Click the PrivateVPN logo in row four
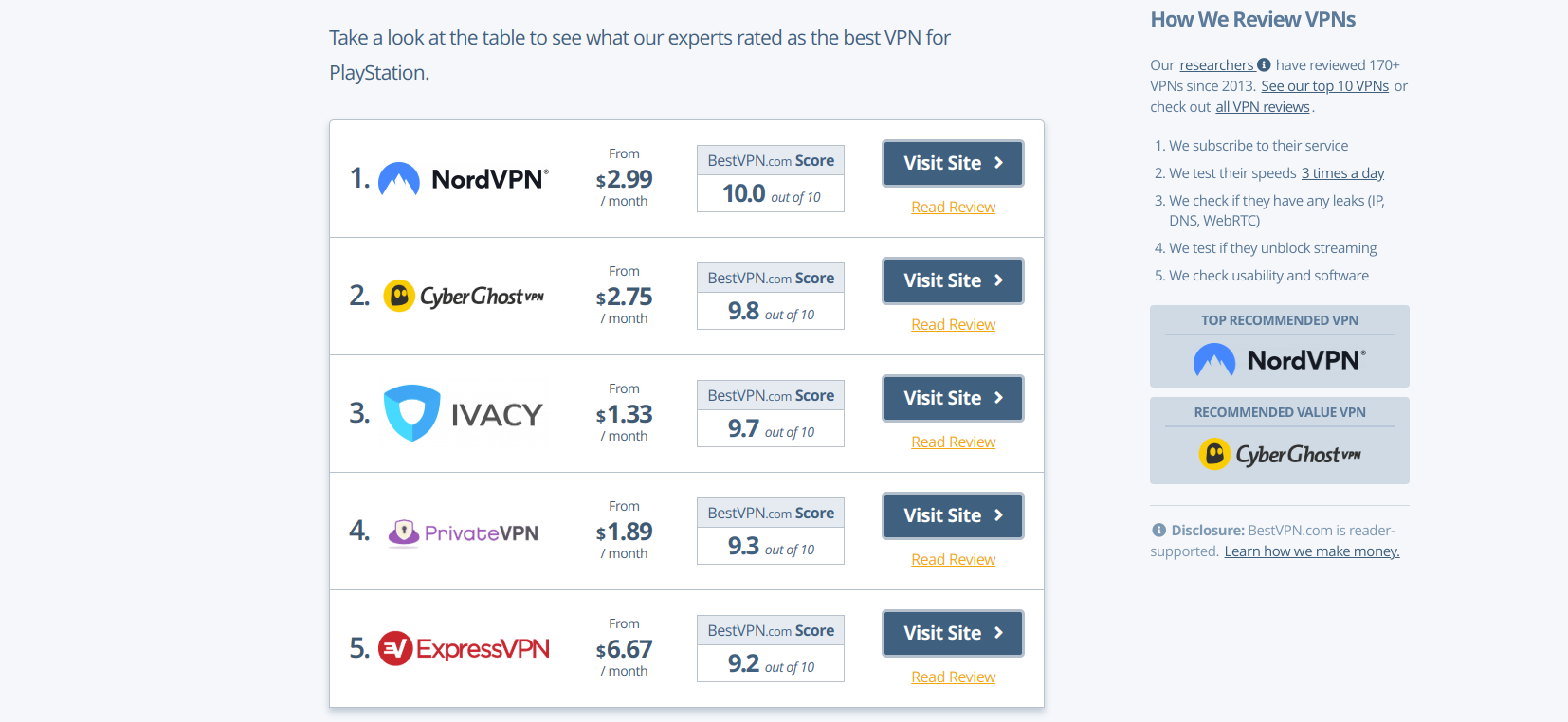 click(x=463, y=532)
